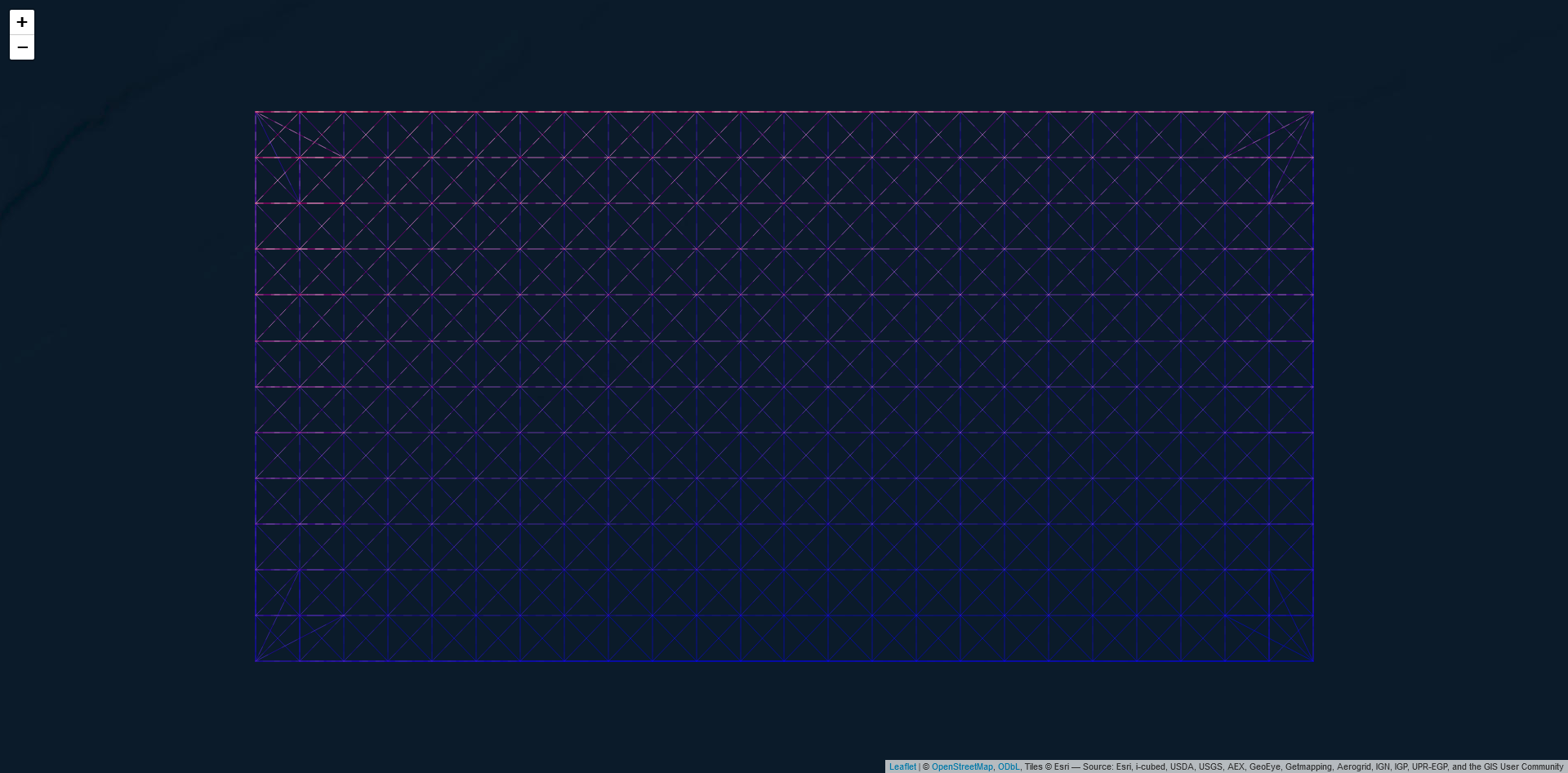Click the top-right corner of the grid
Image resolution: width=1568 pixels, height=773 pixels.
coord(1313,112)
